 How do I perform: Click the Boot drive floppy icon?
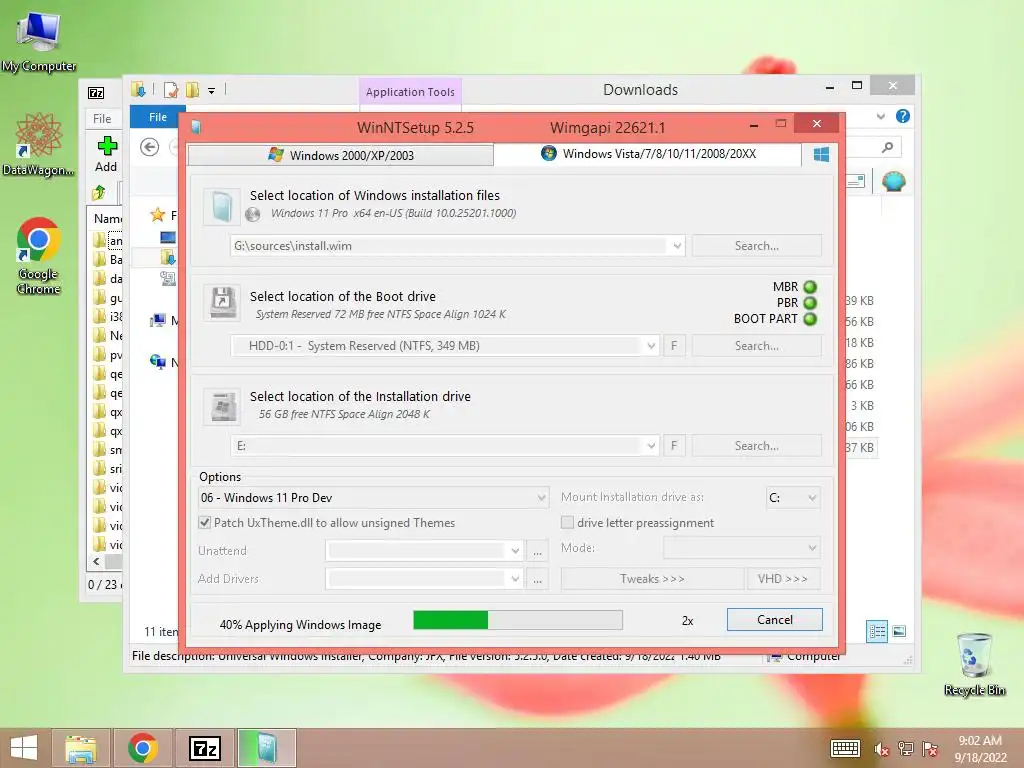point(221,303)
